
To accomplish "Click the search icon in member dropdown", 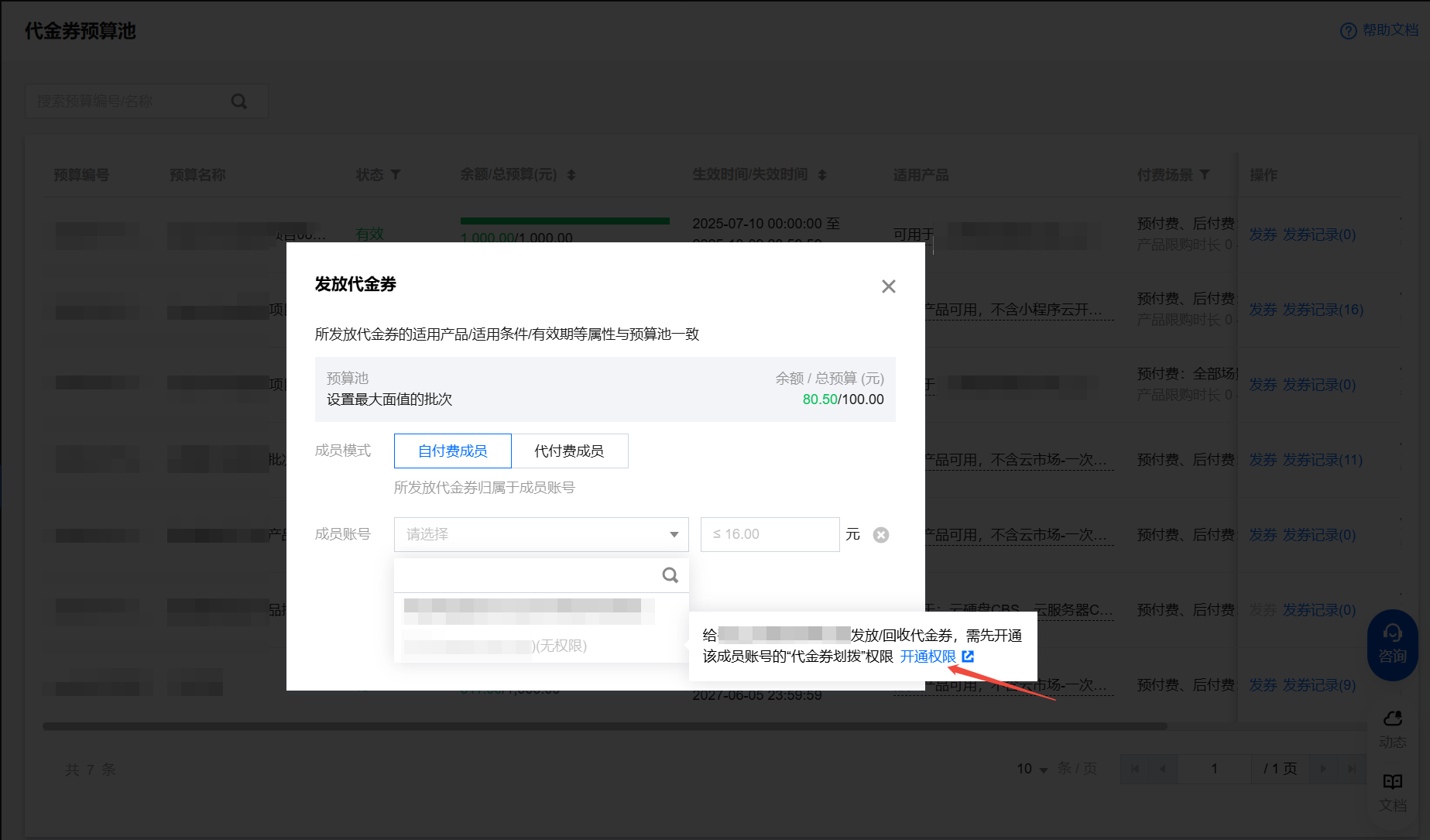I will (x=670, y=575).
